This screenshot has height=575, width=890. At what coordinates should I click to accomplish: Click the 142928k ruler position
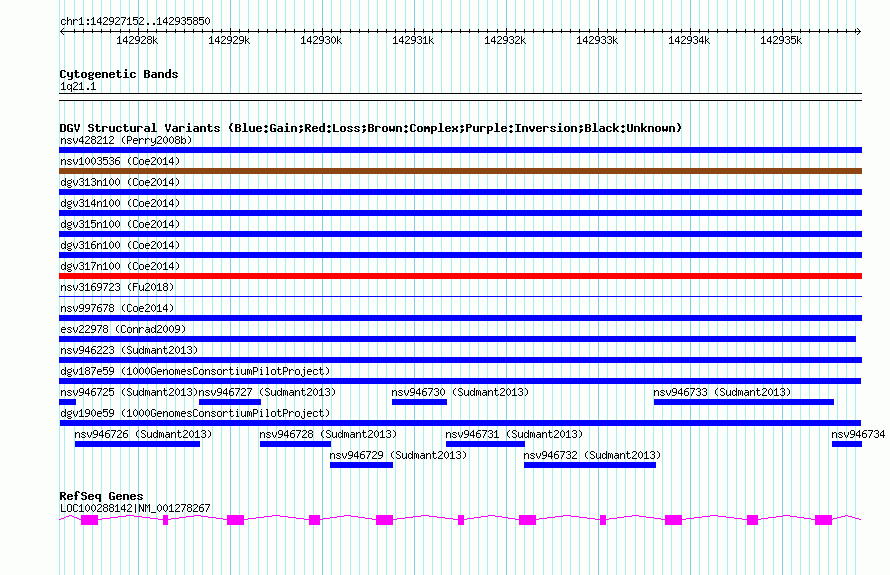point(137,40)
